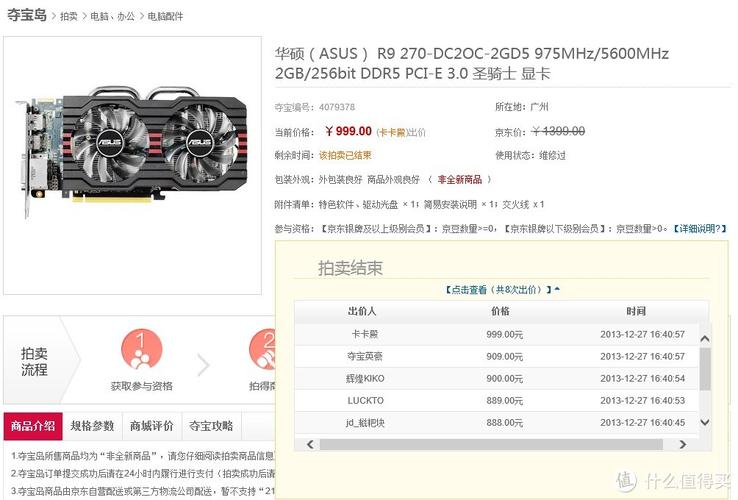Click the 所在地: 广州 text
Screen dimensions: 738x500
(521, 107)
